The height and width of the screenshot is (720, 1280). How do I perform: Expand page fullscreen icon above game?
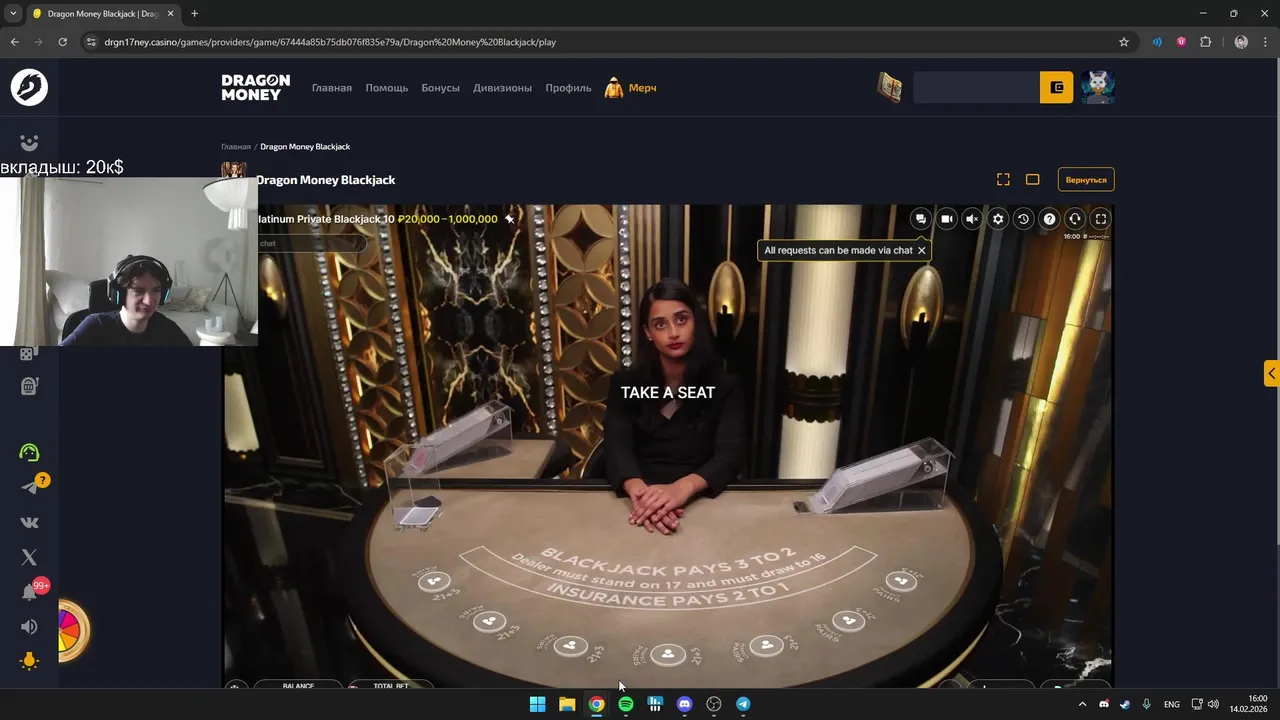1003,180
